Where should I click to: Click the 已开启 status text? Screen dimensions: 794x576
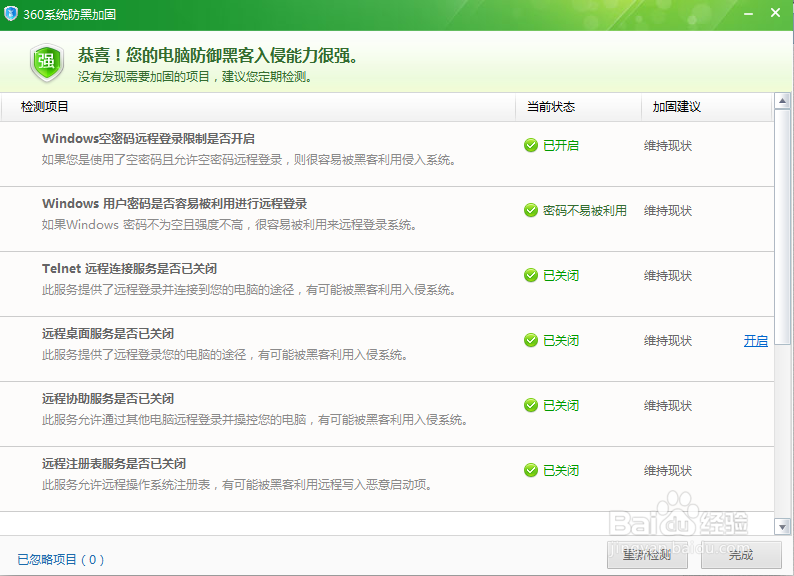(x=561, y=145)
